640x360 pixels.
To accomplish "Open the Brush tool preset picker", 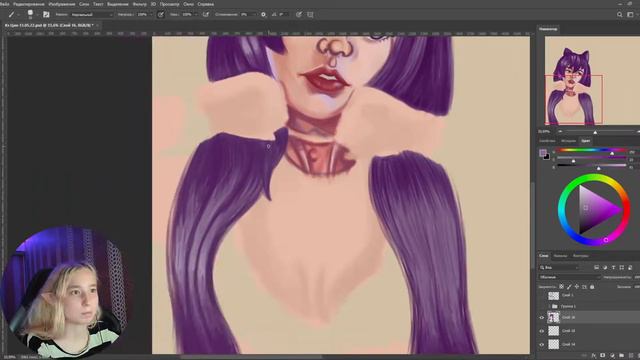I will [x=11, y=14].
